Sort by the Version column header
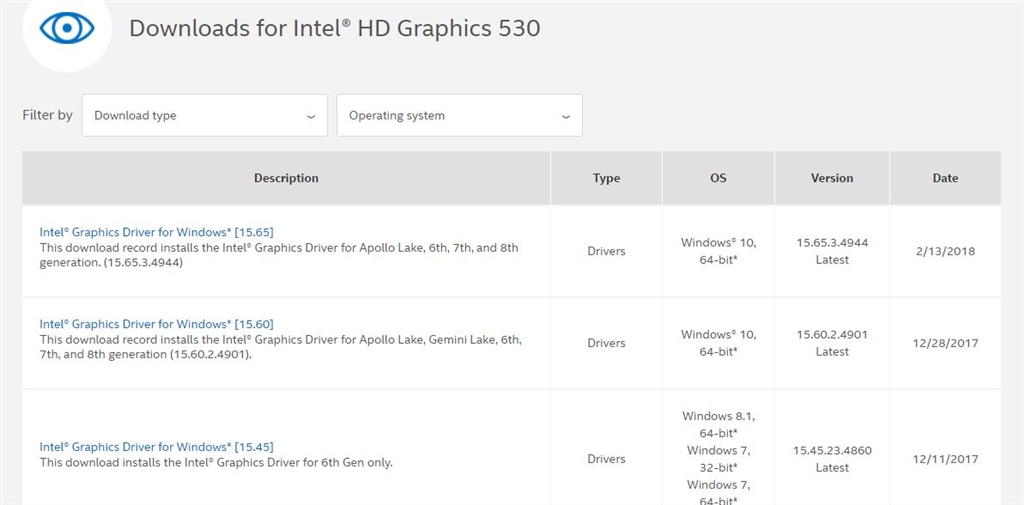Viewport: 1024px width, 505px height. [x=832, y=178]
